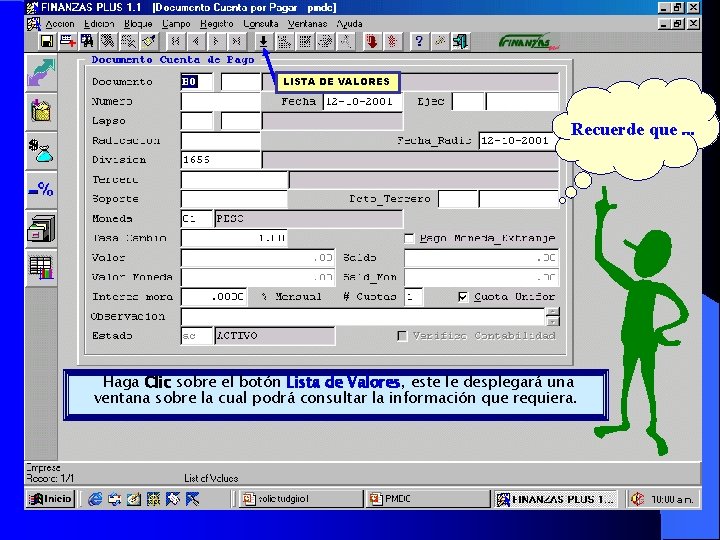Open the Registro menu
Image resolution: width=720 pixels, height=540 pixels.
[217, 24]
